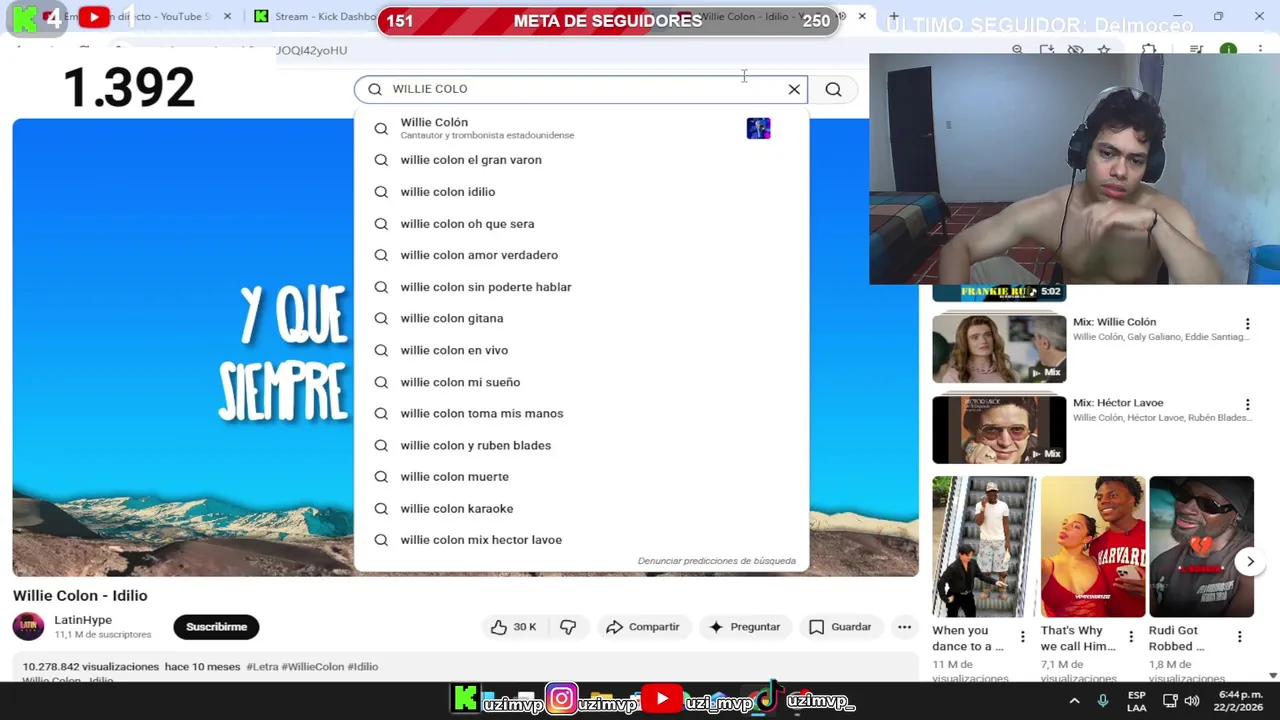Choose suggestion willie colon el gran varon
Viewport: 1280px width, 720px height.
click(580, 160)
